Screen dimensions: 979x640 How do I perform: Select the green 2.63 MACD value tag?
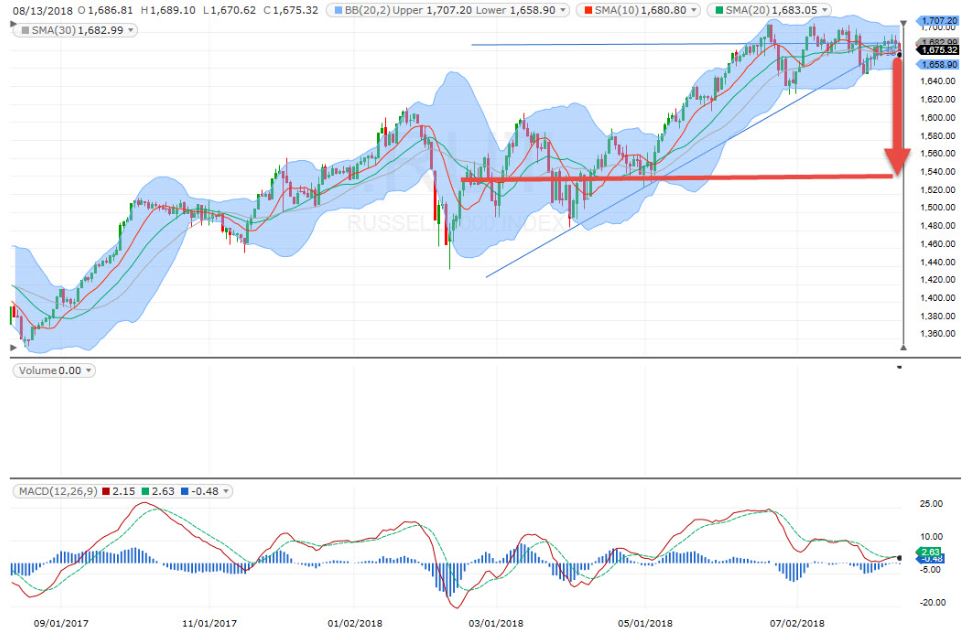pyautogui.click(x=929, y=552)
